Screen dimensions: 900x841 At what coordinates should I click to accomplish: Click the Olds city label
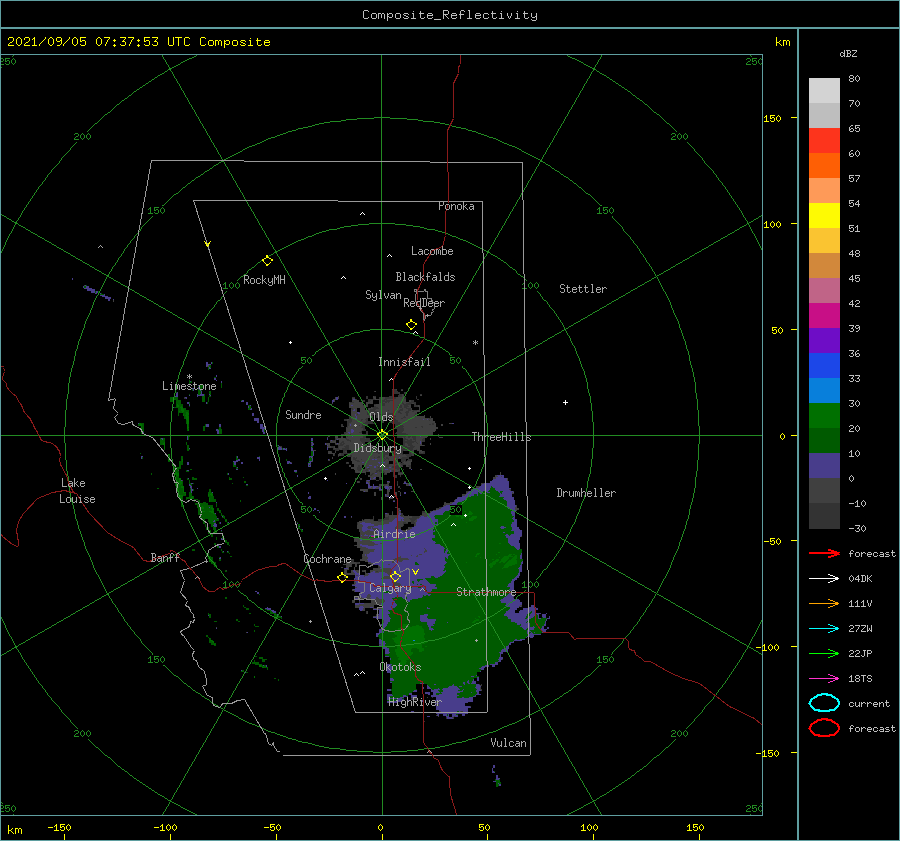[381, 417]
